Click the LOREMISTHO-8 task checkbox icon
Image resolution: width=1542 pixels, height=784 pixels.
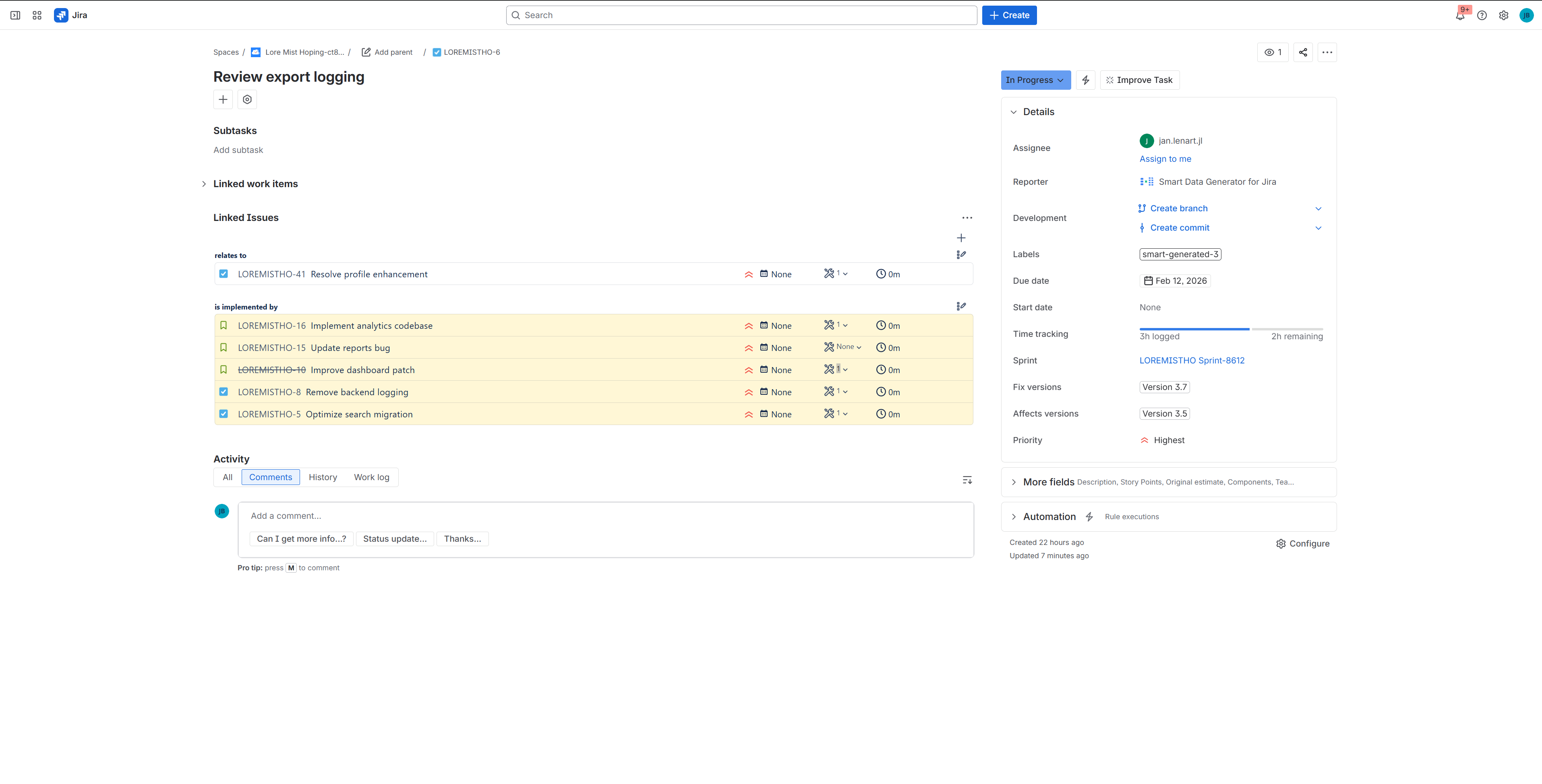point(223,392)
